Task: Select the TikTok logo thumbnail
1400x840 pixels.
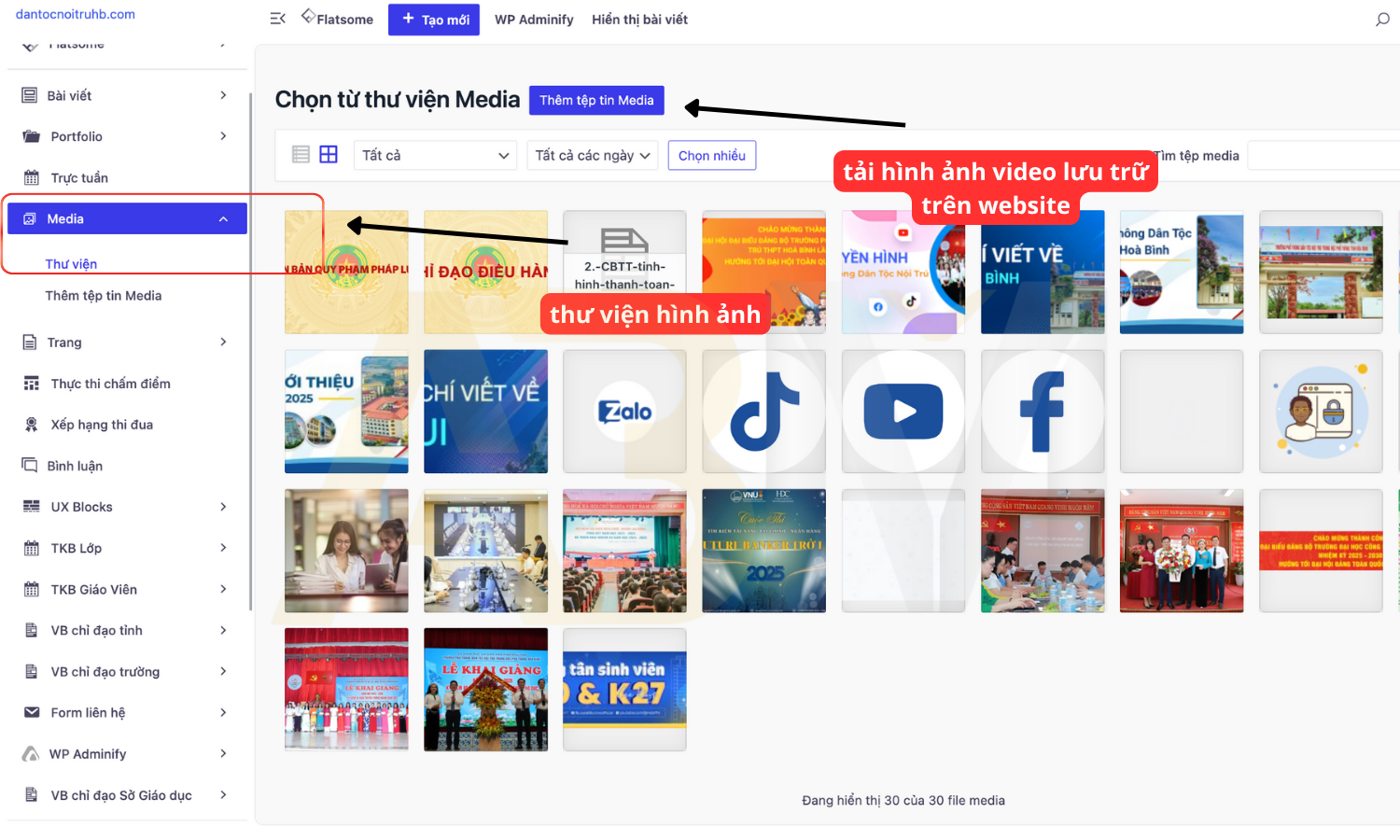Action: click(763, 412)
